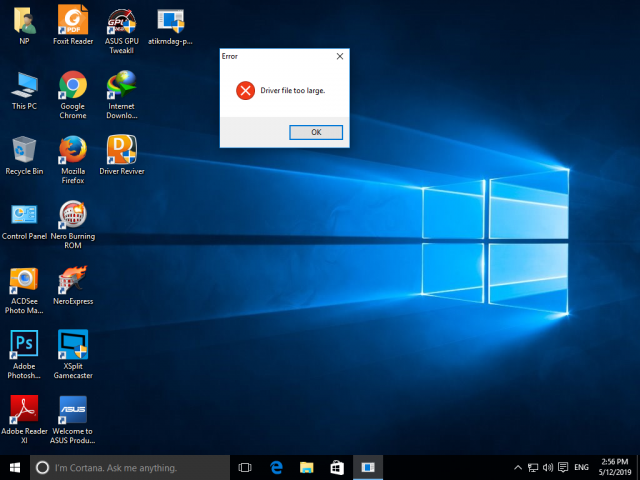The image size is (640, 480).
Task: Close the Error dialog window
Action: tap(339, 57)
